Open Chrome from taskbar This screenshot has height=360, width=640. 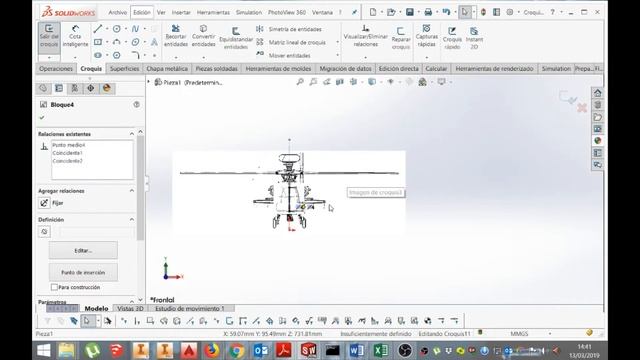click(236, 350)
